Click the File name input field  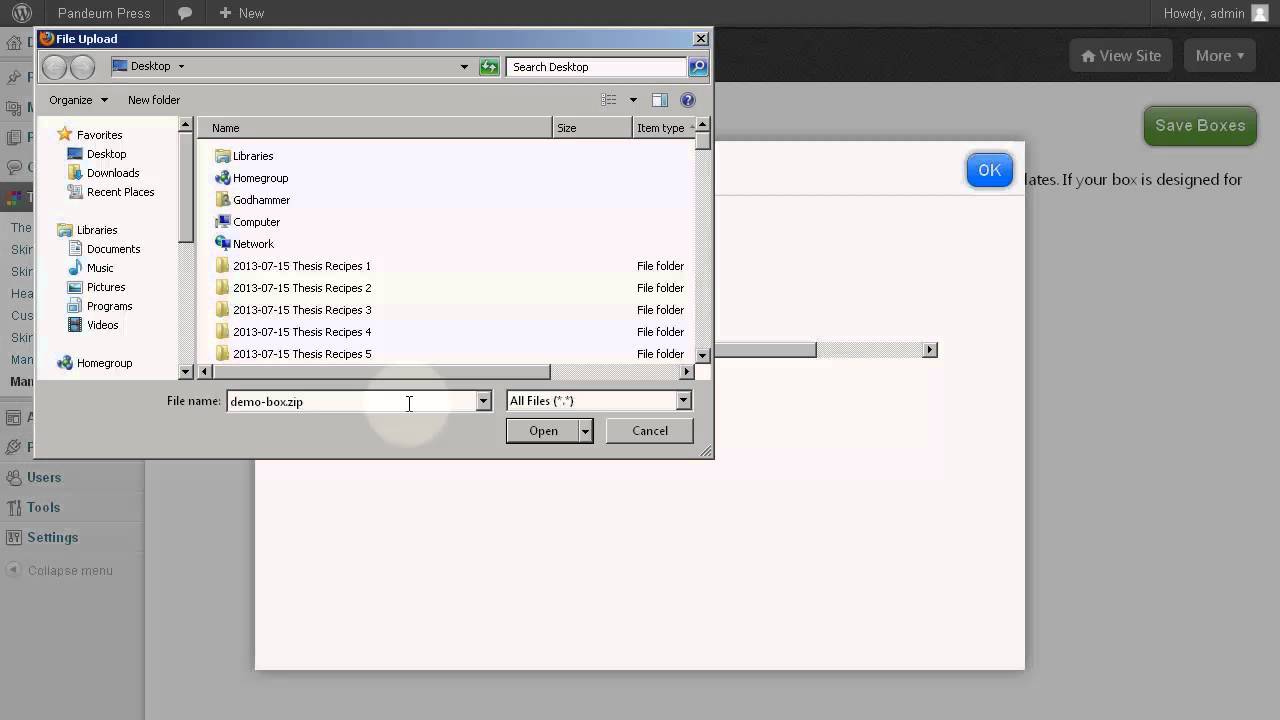351,401
